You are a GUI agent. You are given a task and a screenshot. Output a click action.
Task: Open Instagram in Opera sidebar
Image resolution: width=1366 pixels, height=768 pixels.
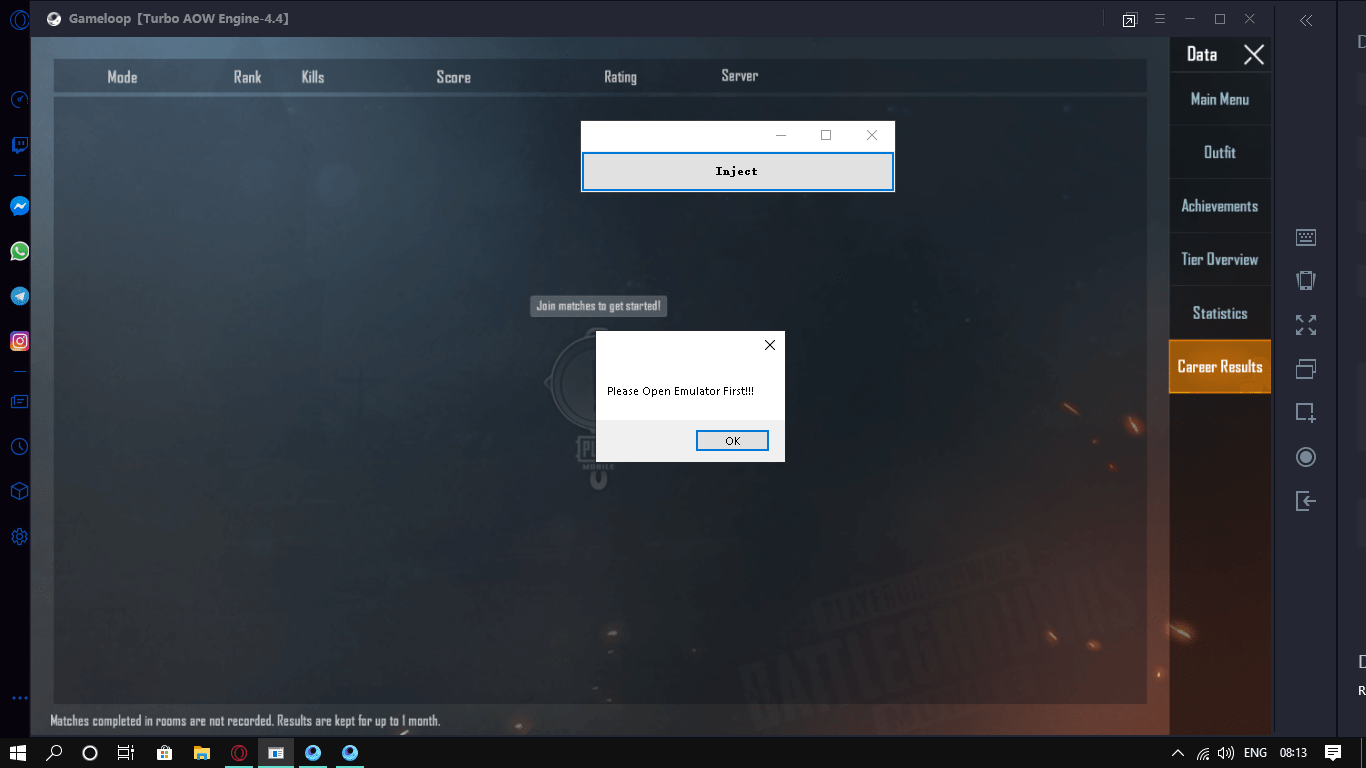tap(19, 341)
